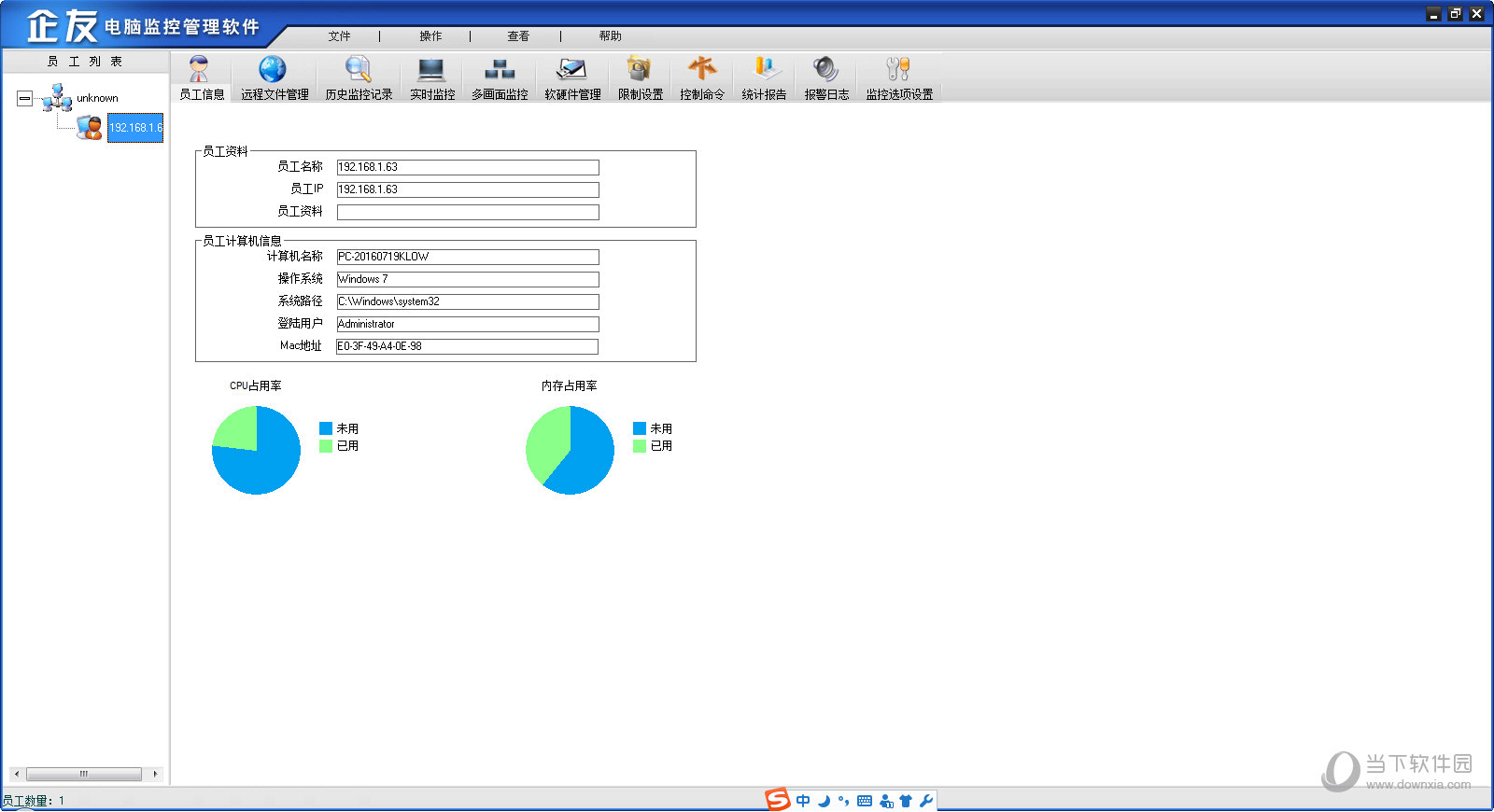The image size is (1494, 812).
Task: Click the 计算机名称 field PC-20160719KLOW
Action: tap(468, 257)
